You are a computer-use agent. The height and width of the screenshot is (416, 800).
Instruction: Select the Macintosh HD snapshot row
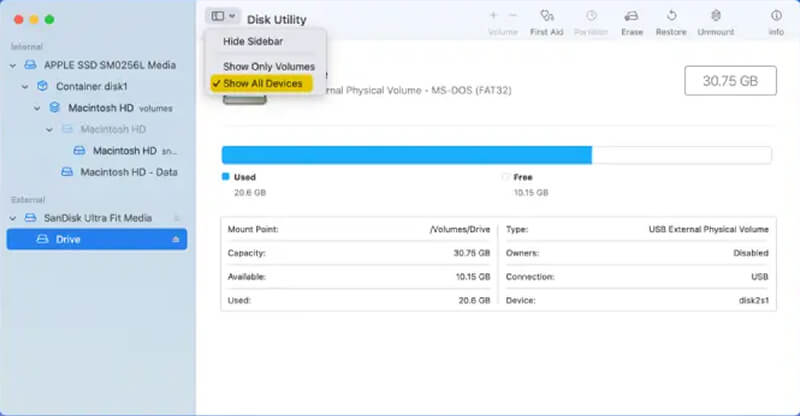point(97,151)
